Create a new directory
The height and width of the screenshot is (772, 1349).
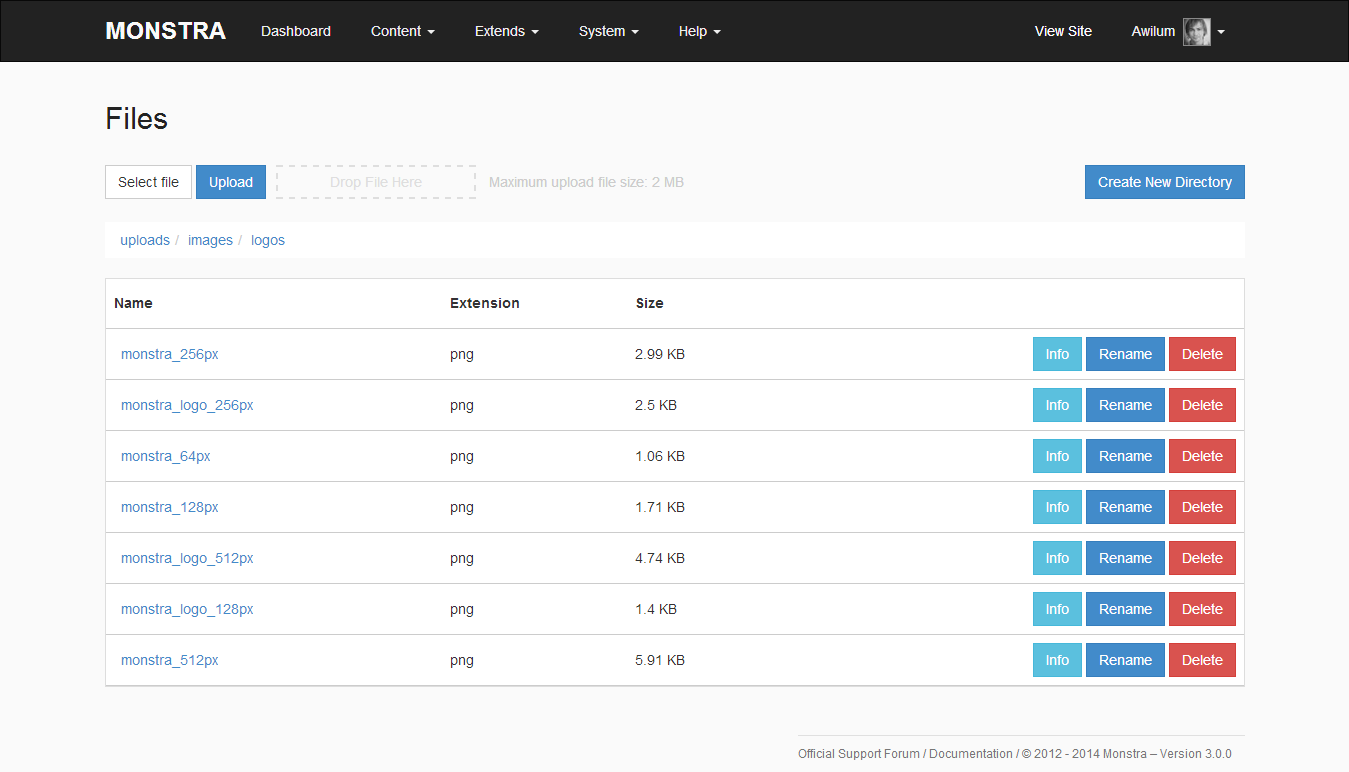pos(1164,181)
